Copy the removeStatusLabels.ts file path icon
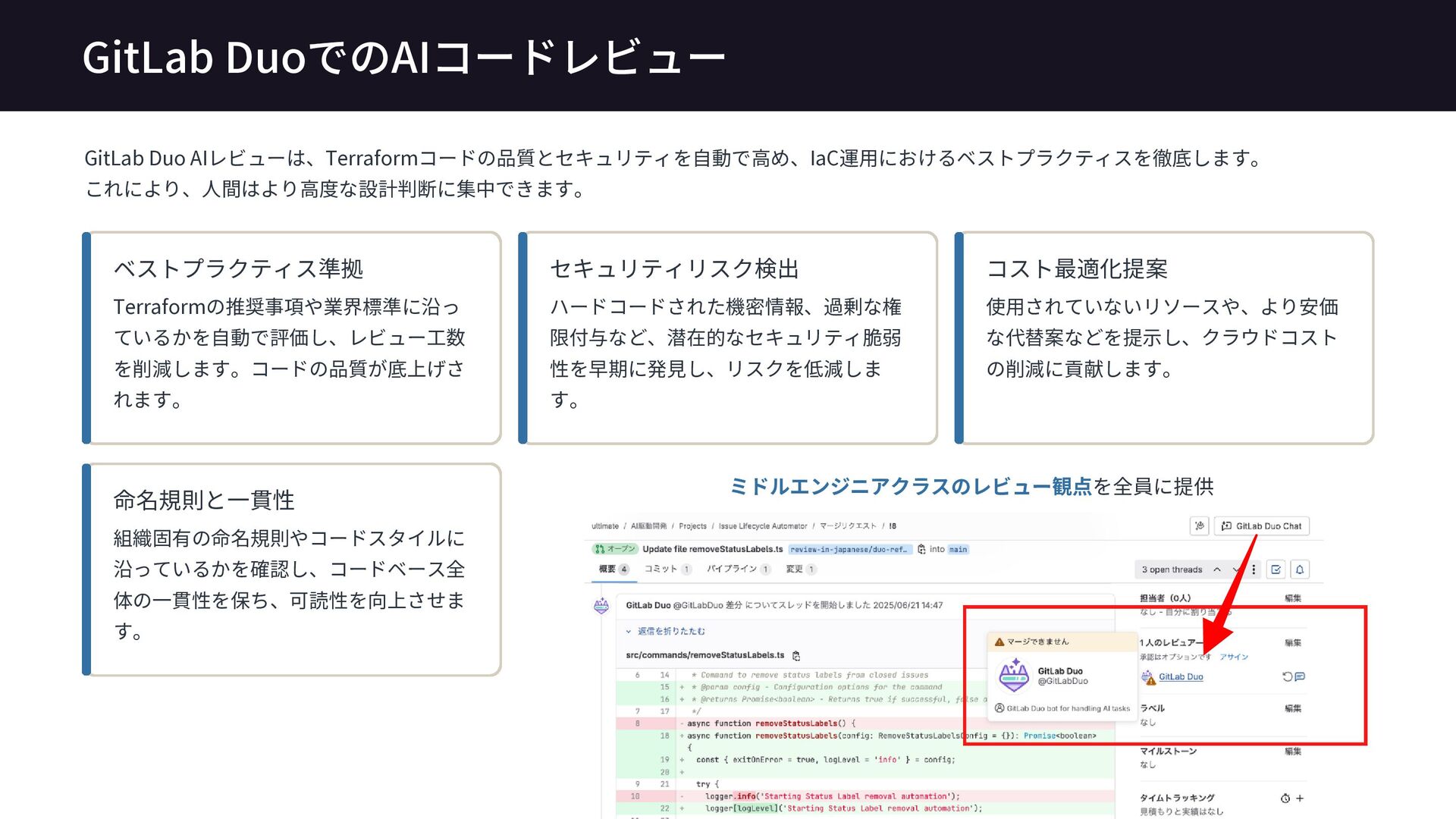This screenshot has width=1456, height=819. 796,655
